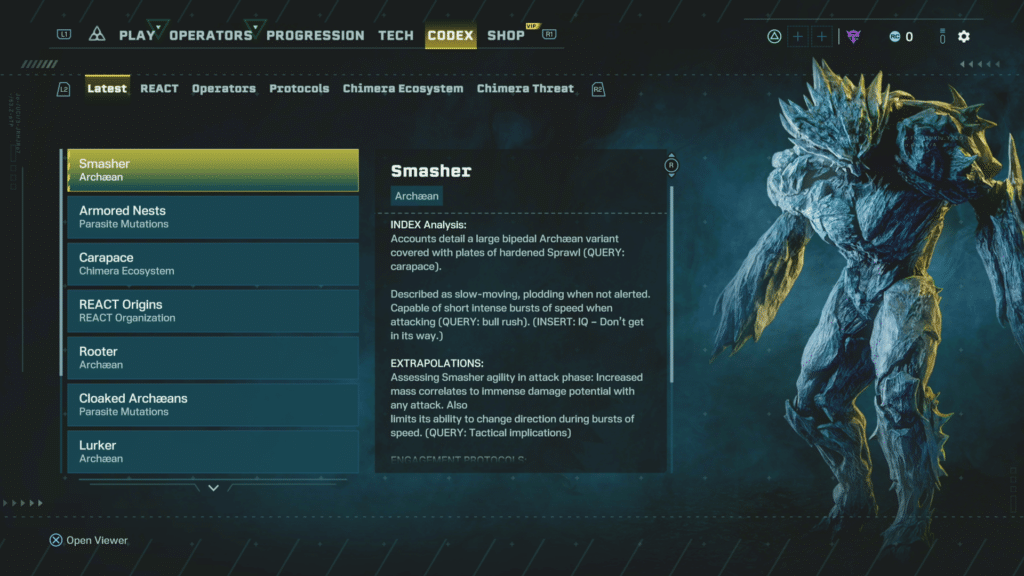1024x576 pixels.
Task: Expand list with the down chevron
Action: pos(214,488)
